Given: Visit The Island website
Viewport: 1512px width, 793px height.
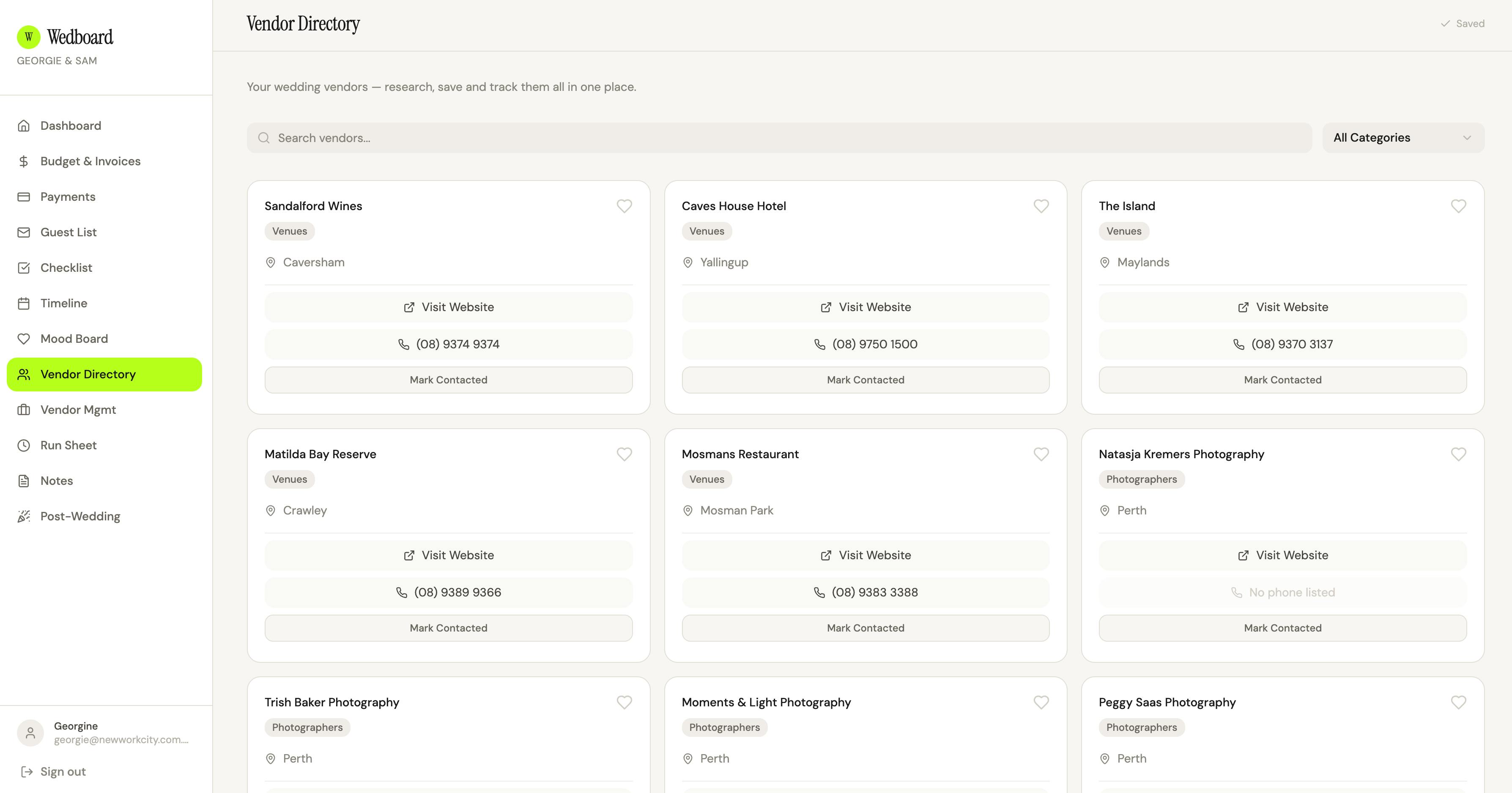Looking at the screenshot, I should [x=1282, y=307].
